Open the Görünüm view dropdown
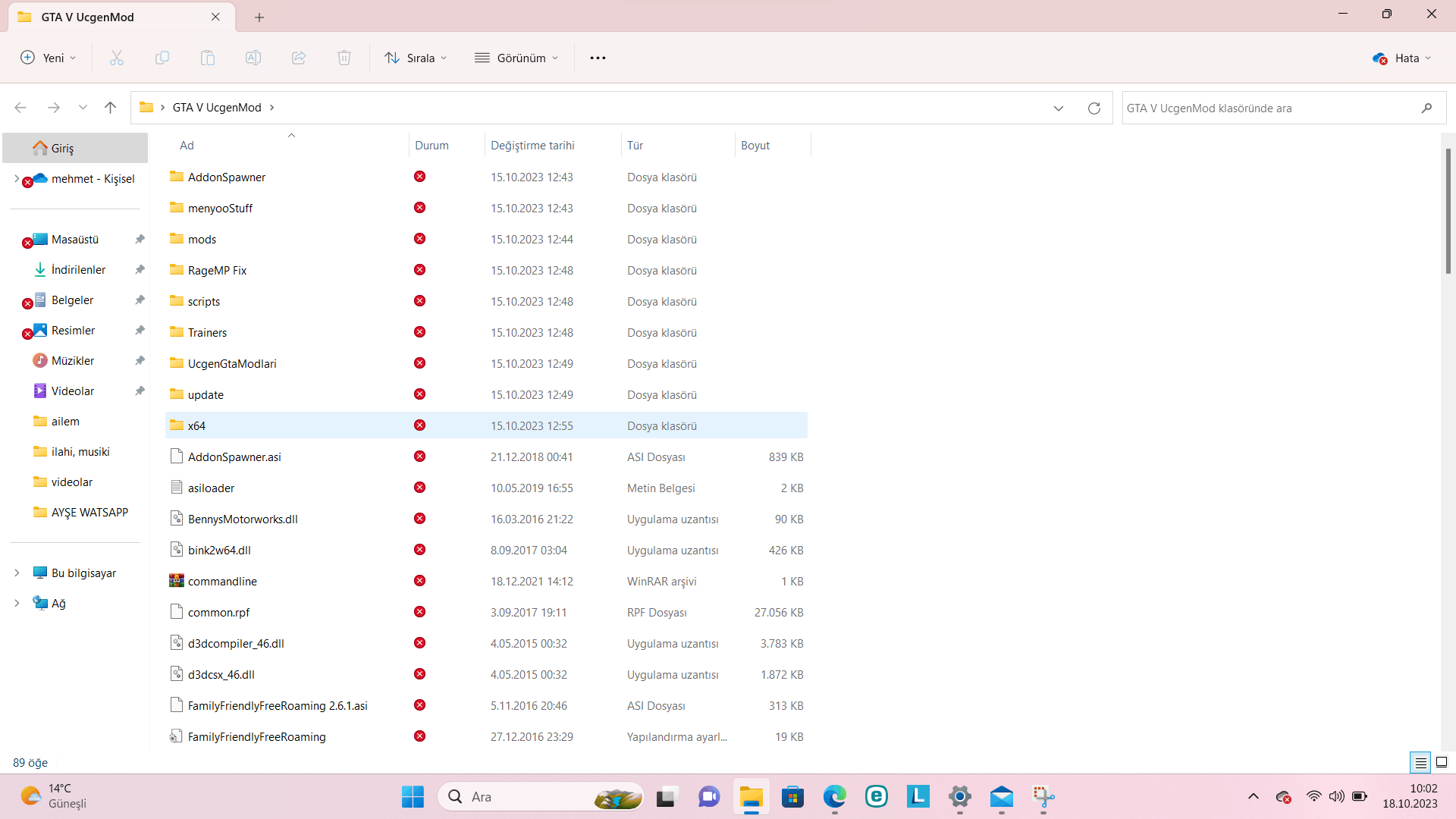 (516, 58)
